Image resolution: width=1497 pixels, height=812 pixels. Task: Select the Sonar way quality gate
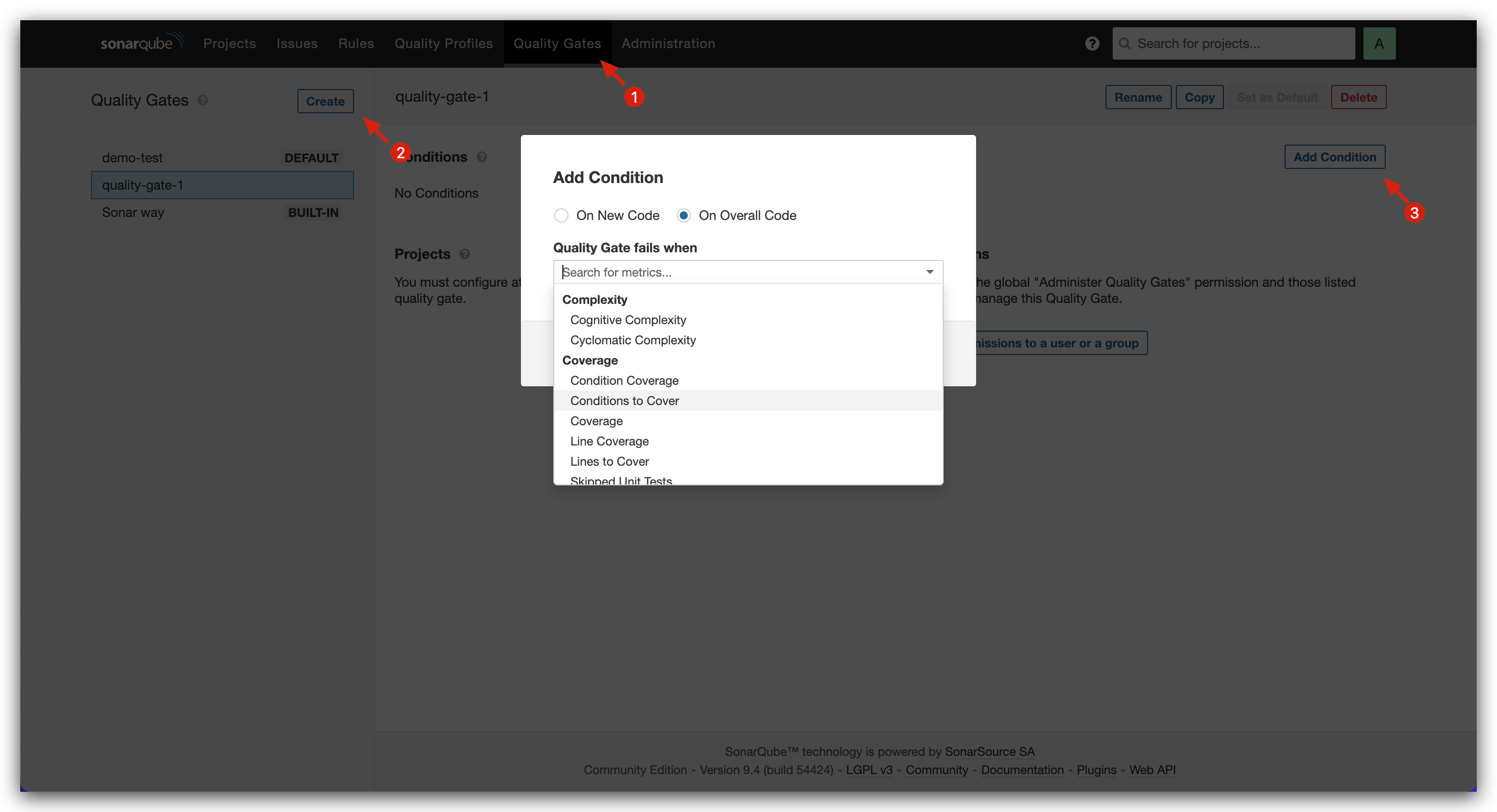coord(222,212)
